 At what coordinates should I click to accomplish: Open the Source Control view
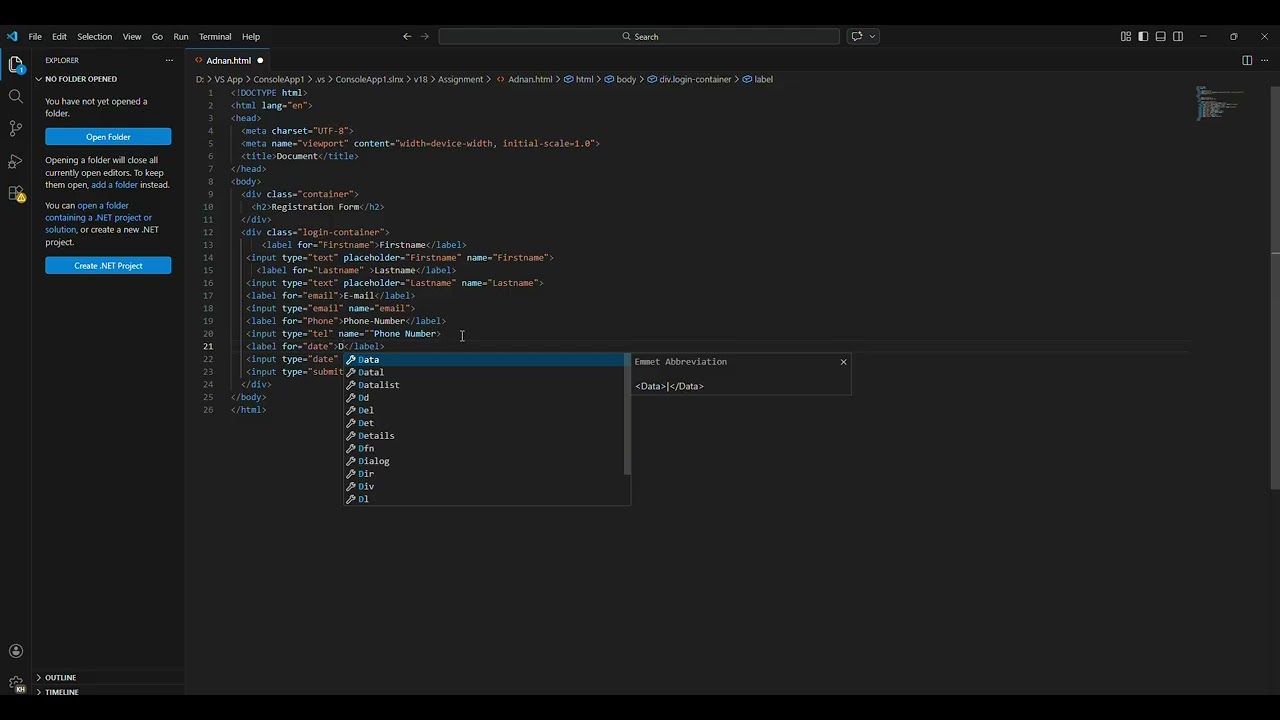(x=16, y=128)
